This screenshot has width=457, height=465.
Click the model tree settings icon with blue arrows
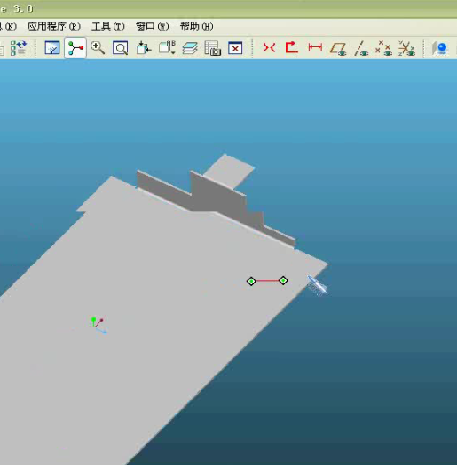tap(19, 48)
